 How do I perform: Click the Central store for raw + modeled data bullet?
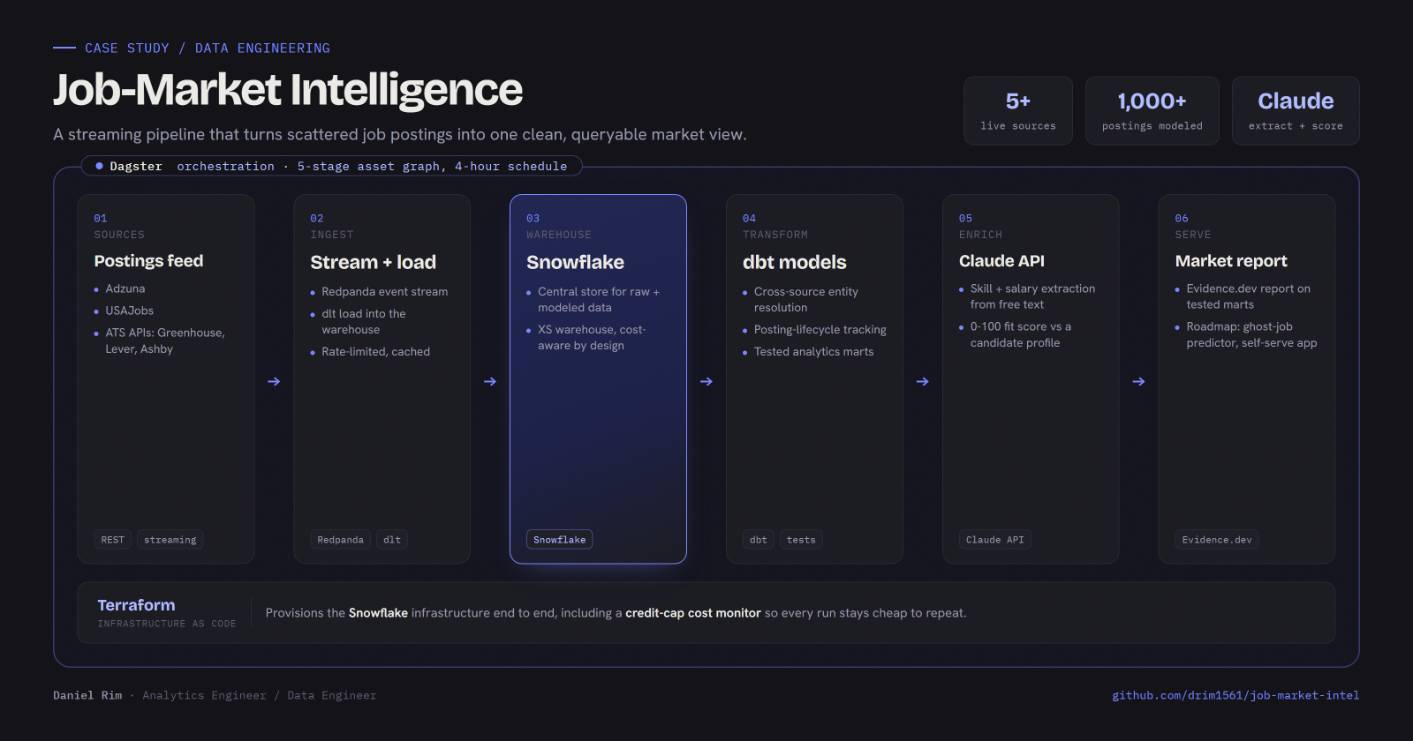(599, 300)
